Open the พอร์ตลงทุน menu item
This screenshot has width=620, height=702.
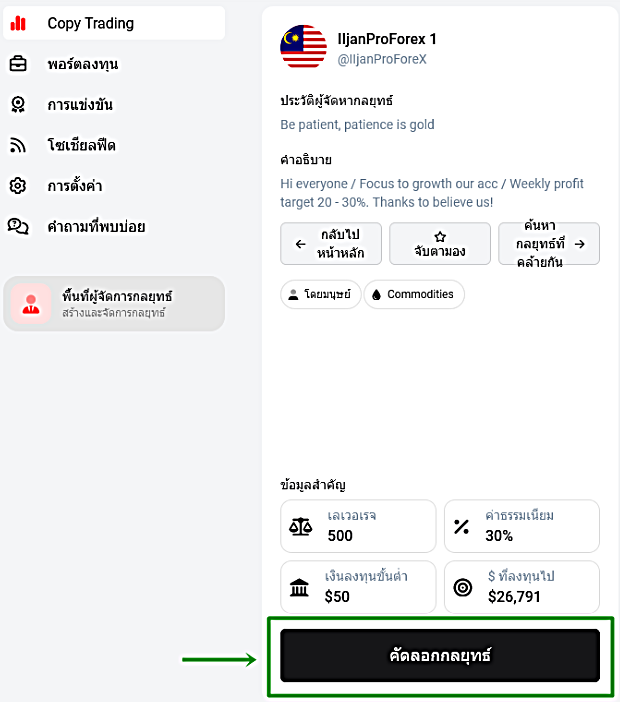(x=114, y=64)
